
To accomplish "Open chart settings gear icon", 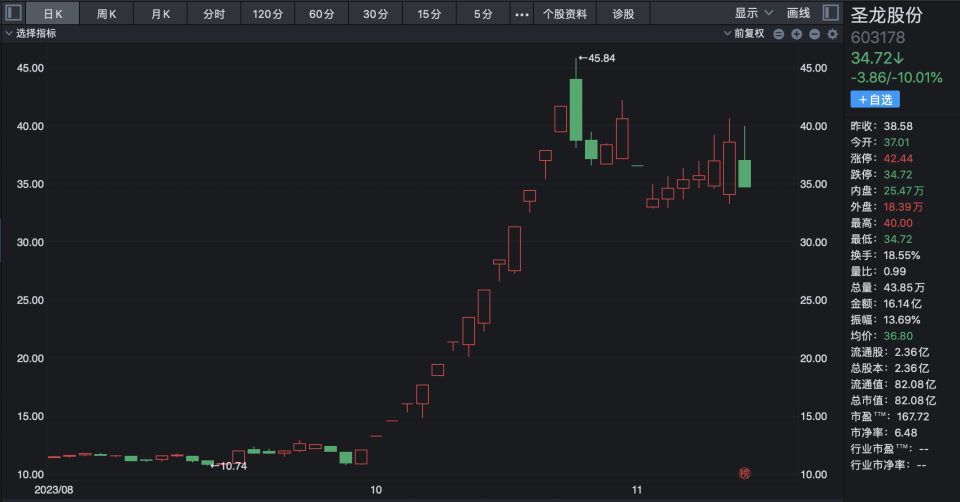I will 832,34.
